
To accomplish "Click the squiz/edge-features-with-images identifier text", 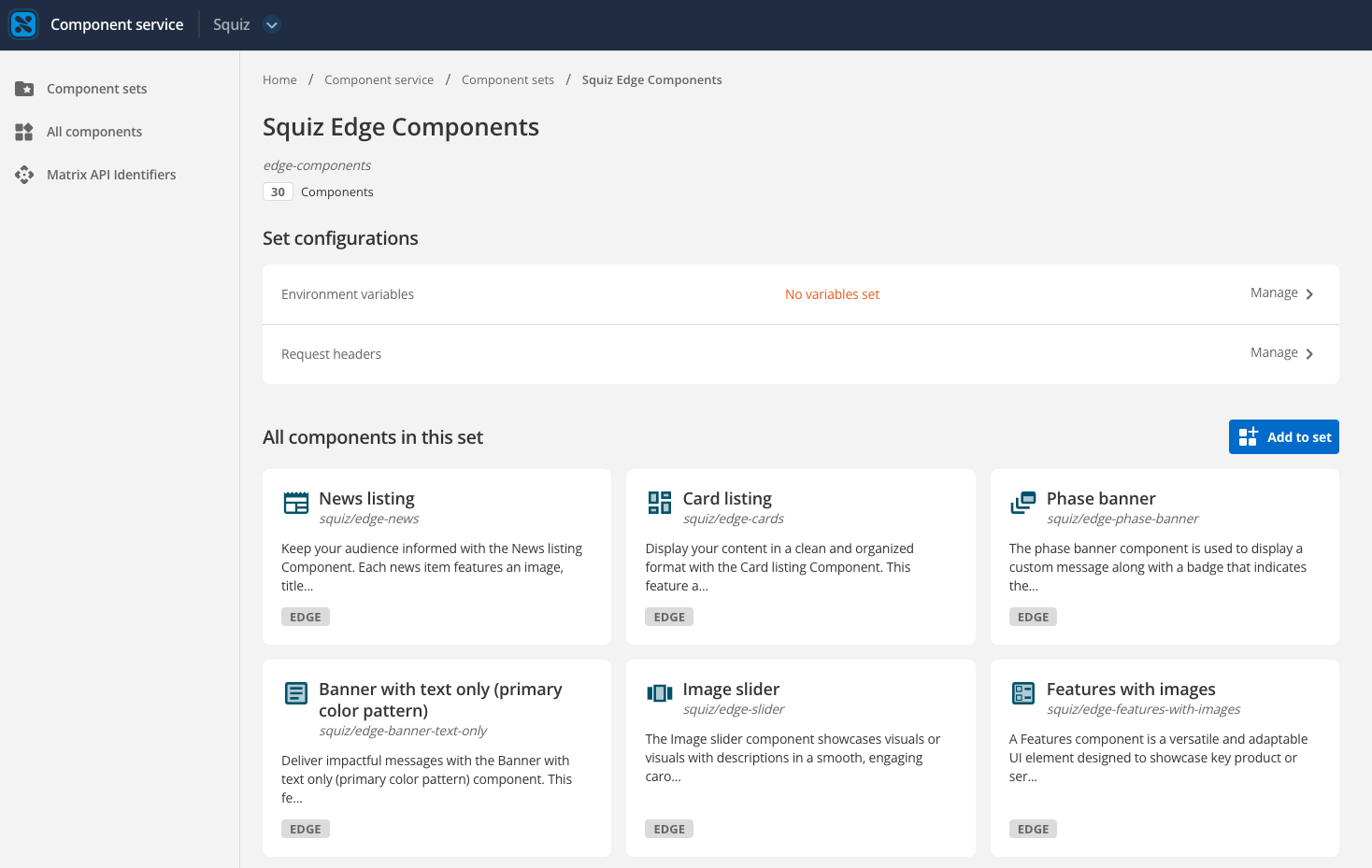I will point(1143,709).
